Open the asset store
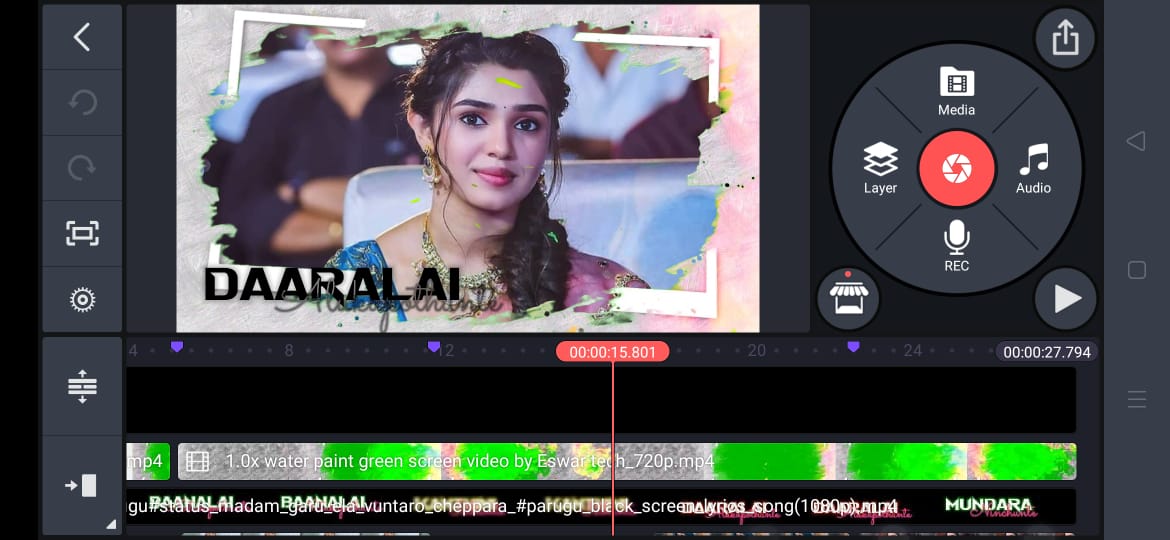The height and width of the screenshot is (540, 1170). [848, 298]
